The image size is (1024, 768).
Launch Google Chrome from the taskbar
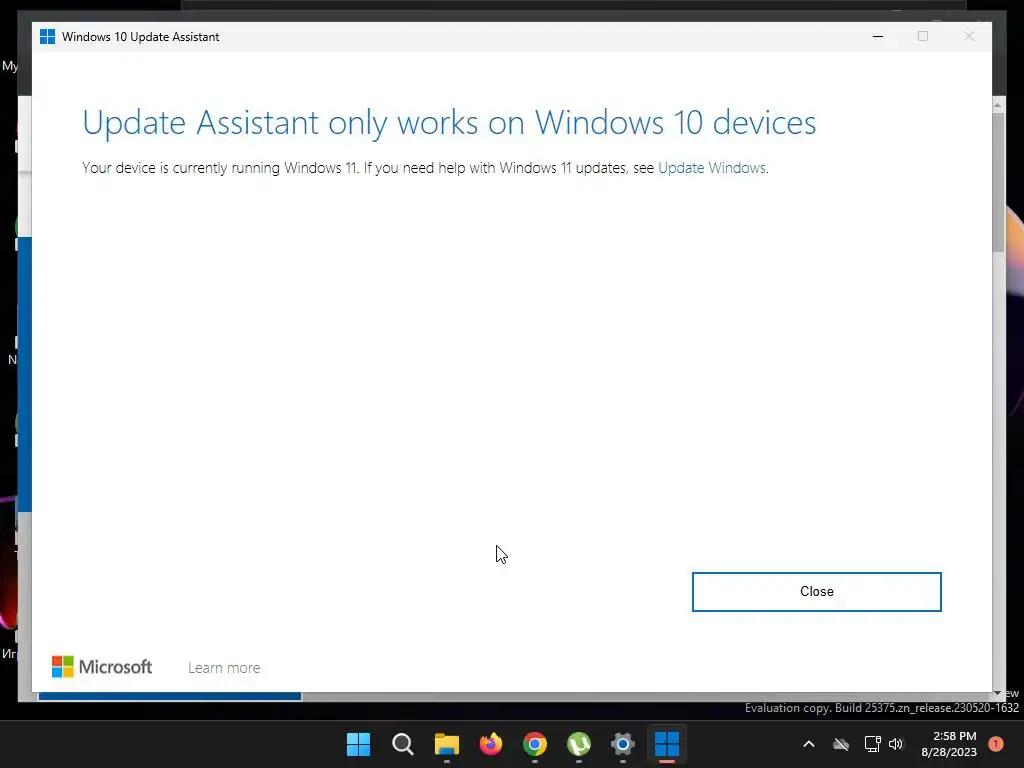coord(535,744)
